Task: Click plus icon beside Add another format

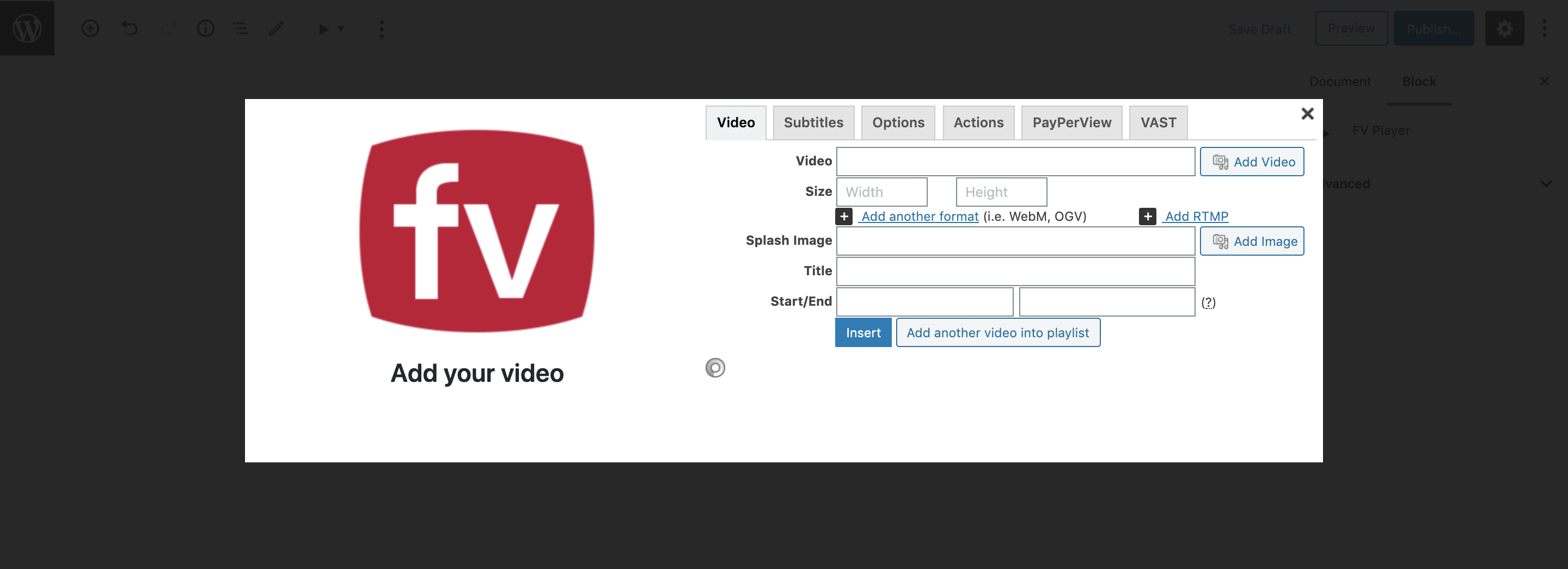Action: click(x=844, y=217)
